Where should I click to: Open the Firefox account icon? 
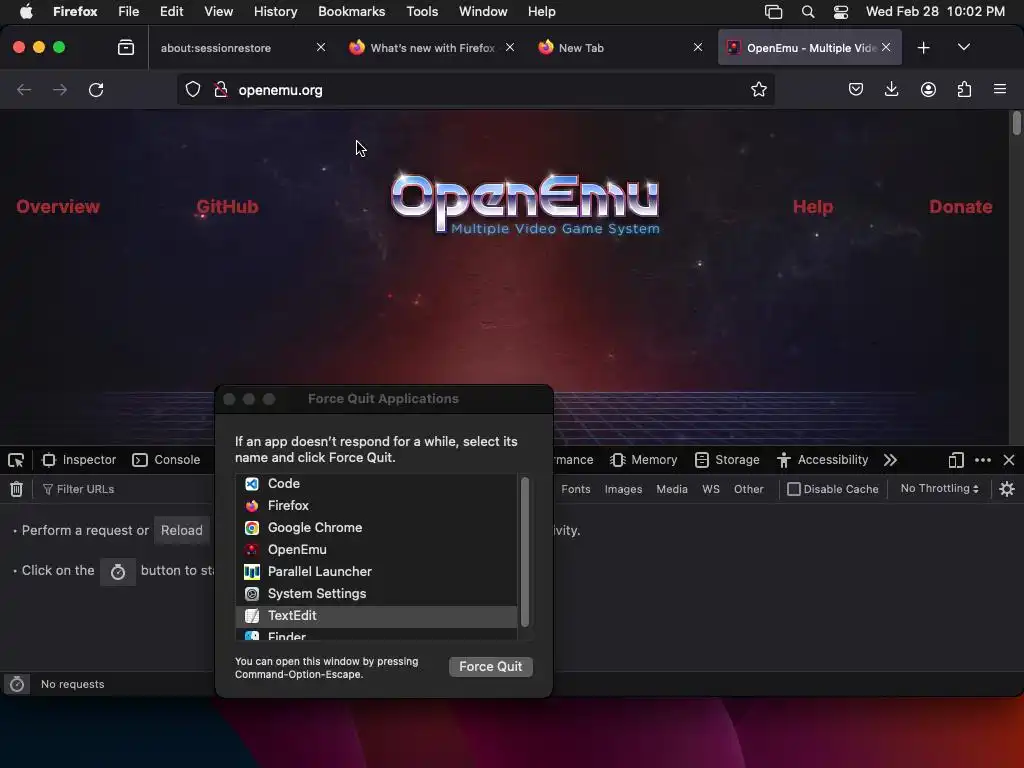pyautogui.click(x=928, y=89)
